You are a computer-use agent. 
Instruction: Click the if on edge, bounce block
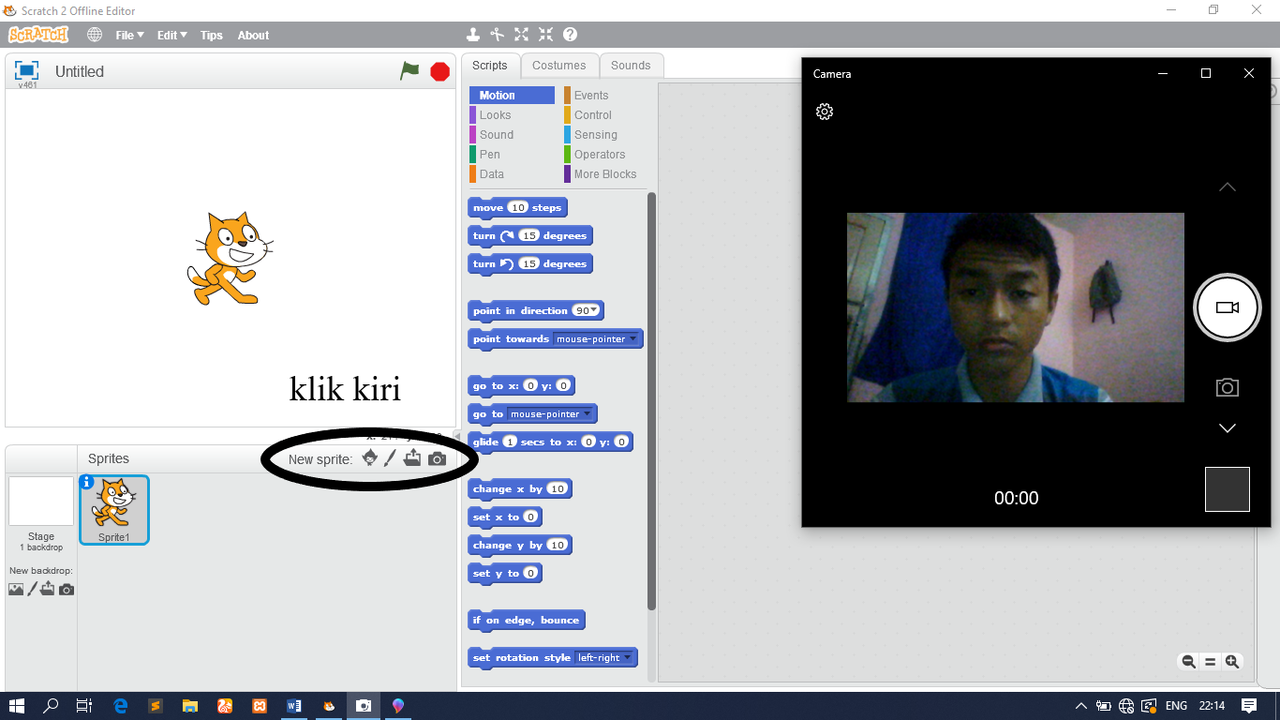tap(526, 620)
